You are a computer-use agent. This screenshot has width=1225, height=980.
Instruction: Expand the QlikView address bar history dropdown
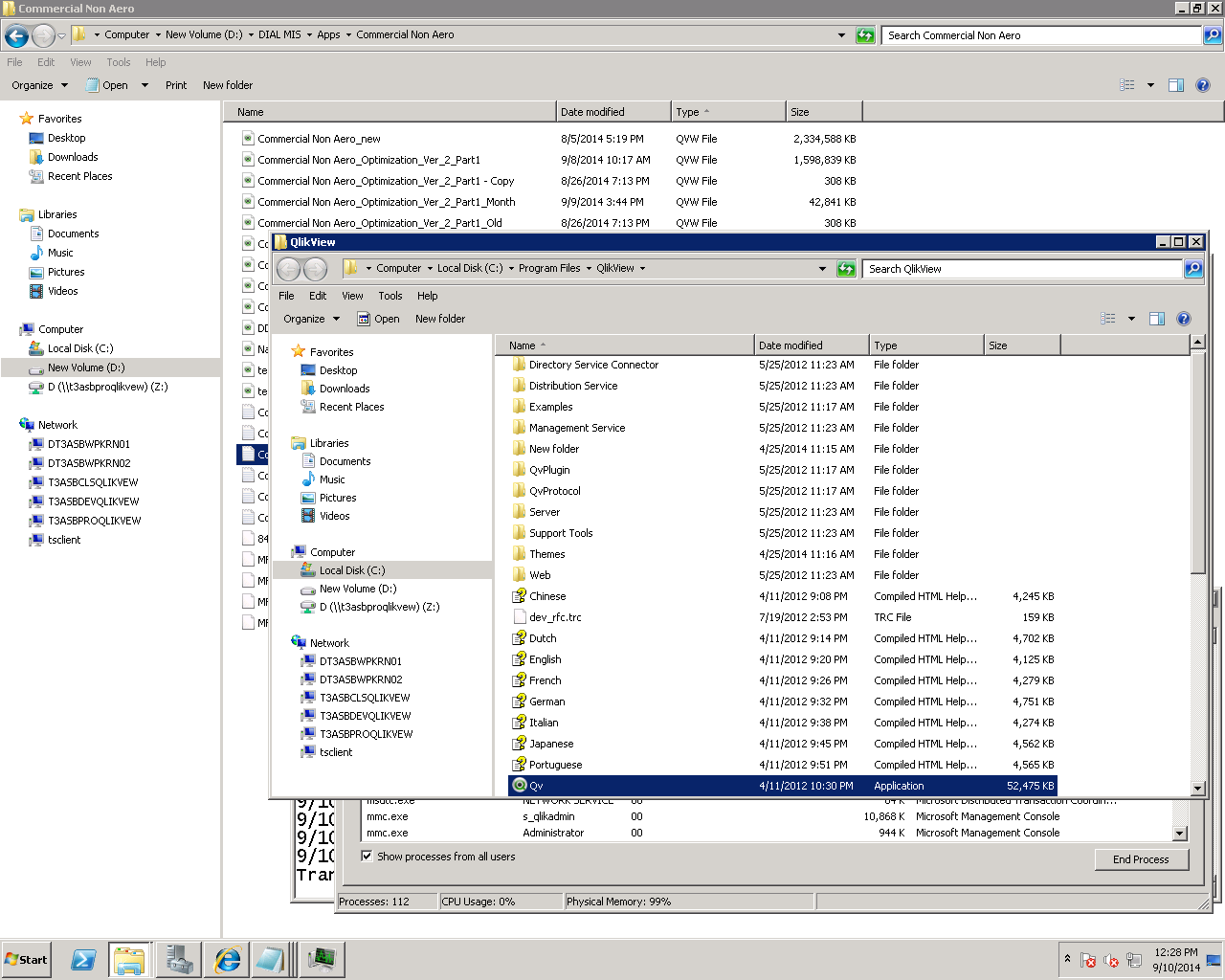[822, 269]
